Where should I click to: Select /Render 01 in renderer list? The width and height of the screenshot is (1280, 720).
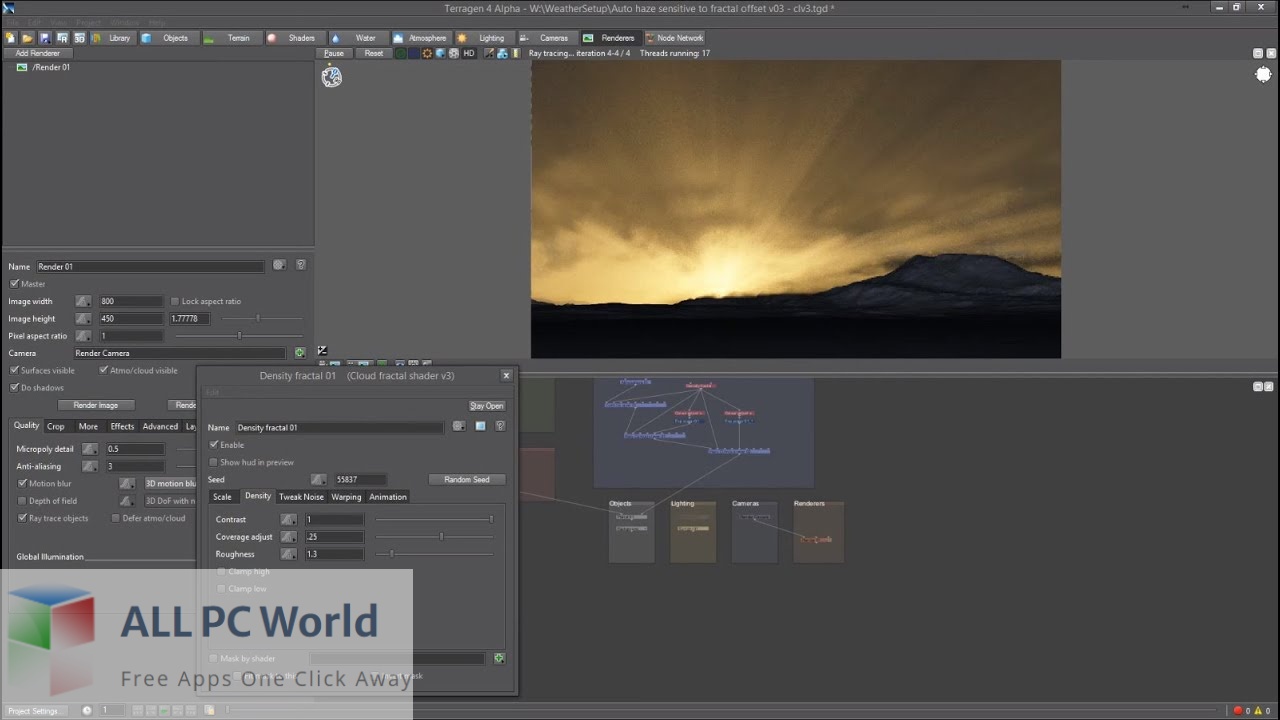click(x=51, y=68)
